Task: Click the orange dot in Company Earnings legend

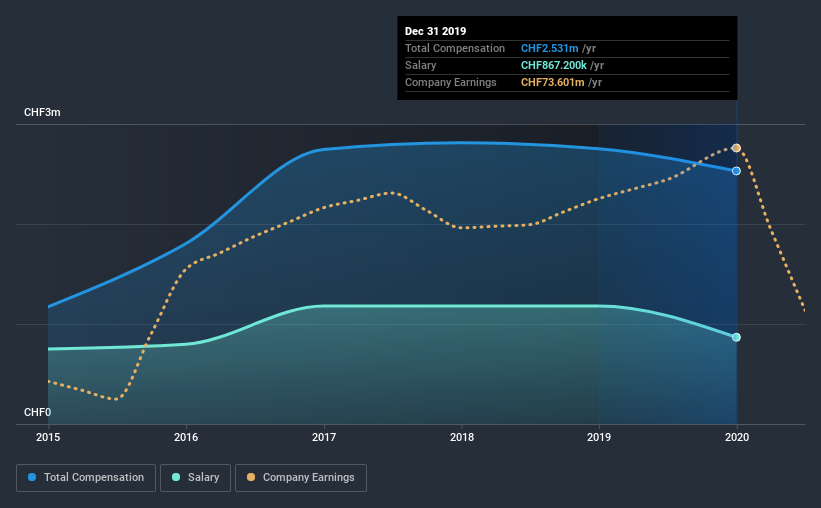Action: 251,477
